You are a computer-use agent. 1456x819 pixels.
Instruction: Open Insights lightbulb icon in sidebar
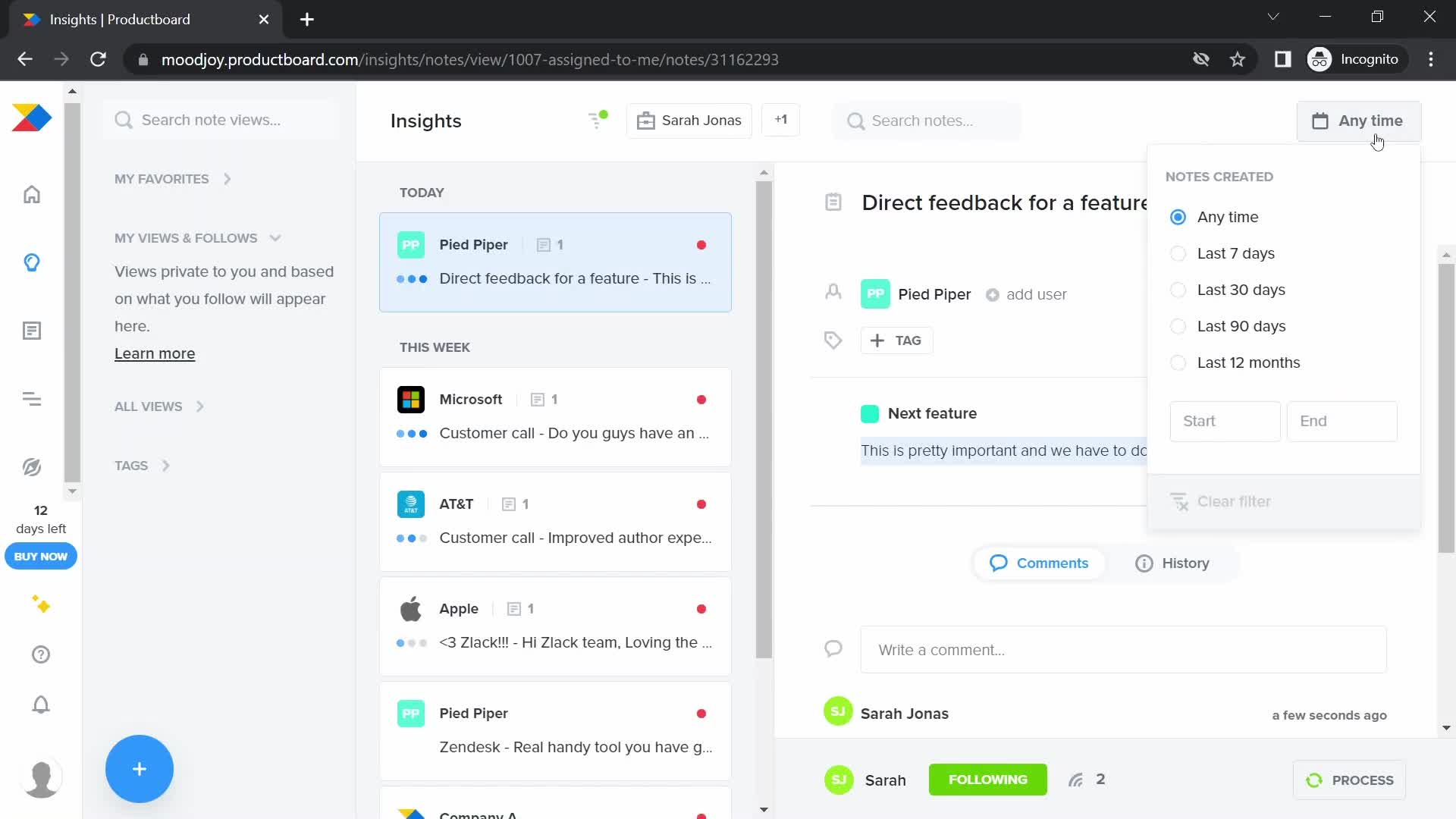32,262
